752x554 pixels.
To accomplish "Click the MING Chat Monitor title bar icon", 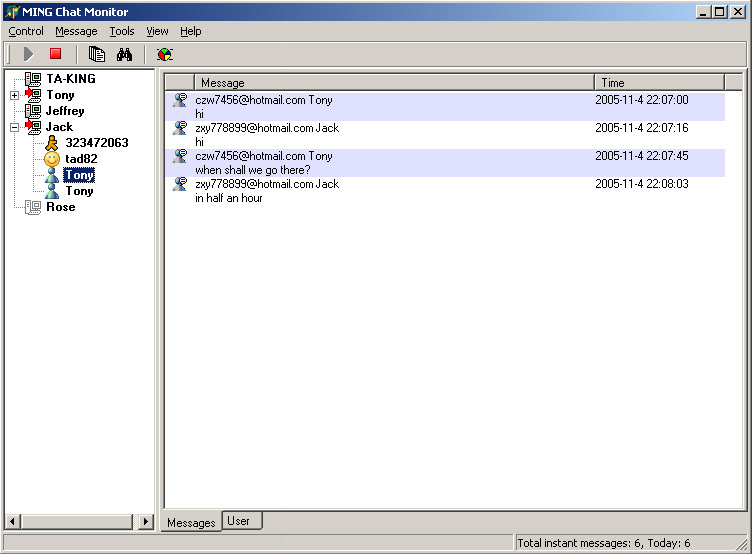I will point(12,12).
